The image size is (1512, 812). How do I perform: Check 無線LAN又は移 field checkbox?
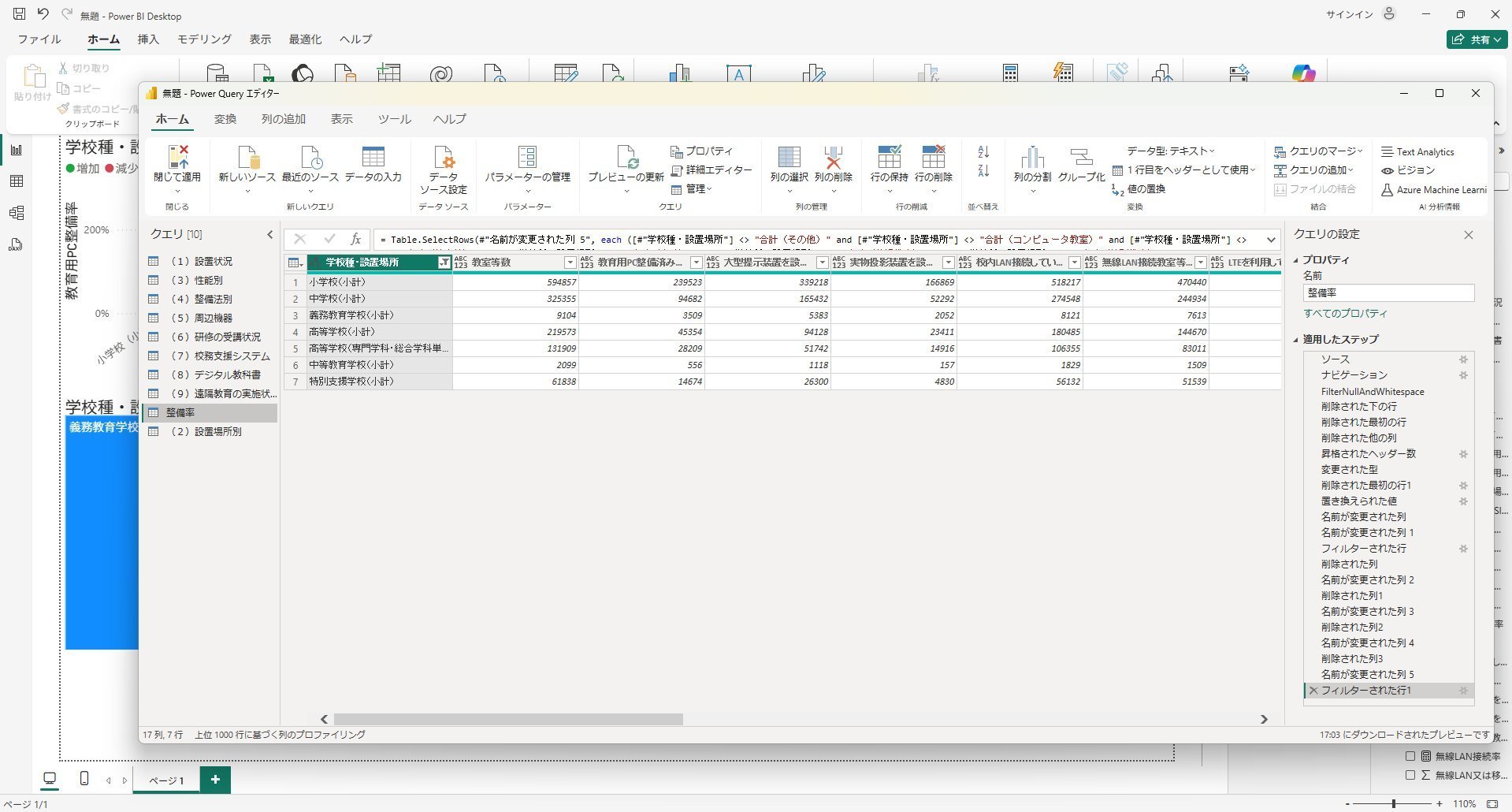(x=1410, y=775)
